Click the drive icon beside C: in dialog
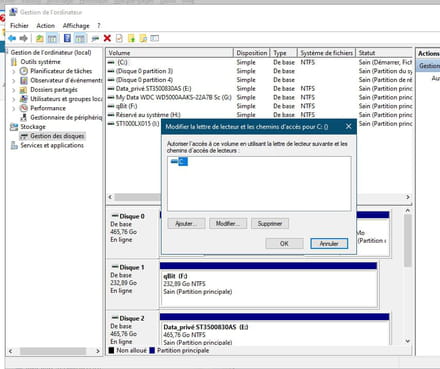 pyautogui.click(x=174, y=162)
